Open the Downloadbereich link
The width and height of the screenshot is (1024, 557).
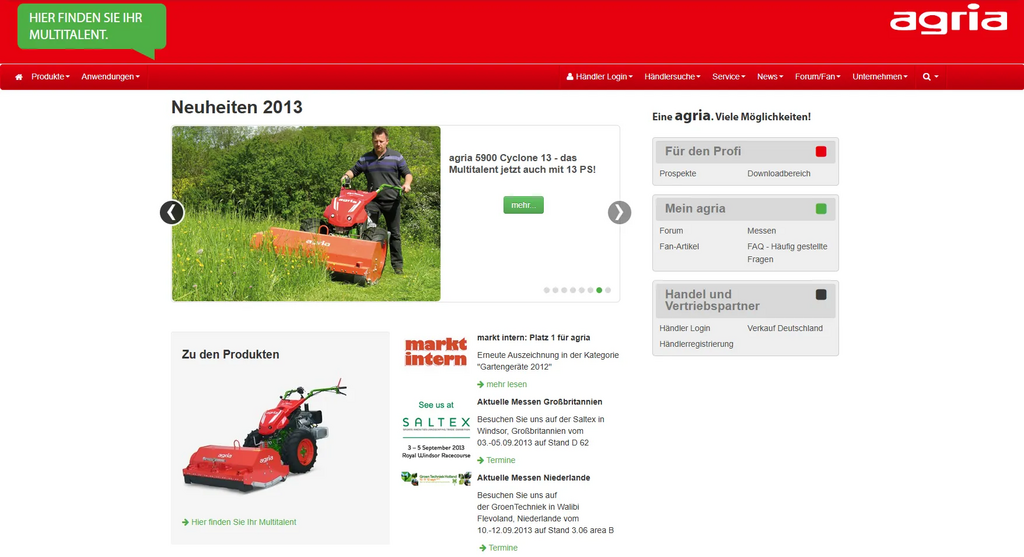coord(778,174)
